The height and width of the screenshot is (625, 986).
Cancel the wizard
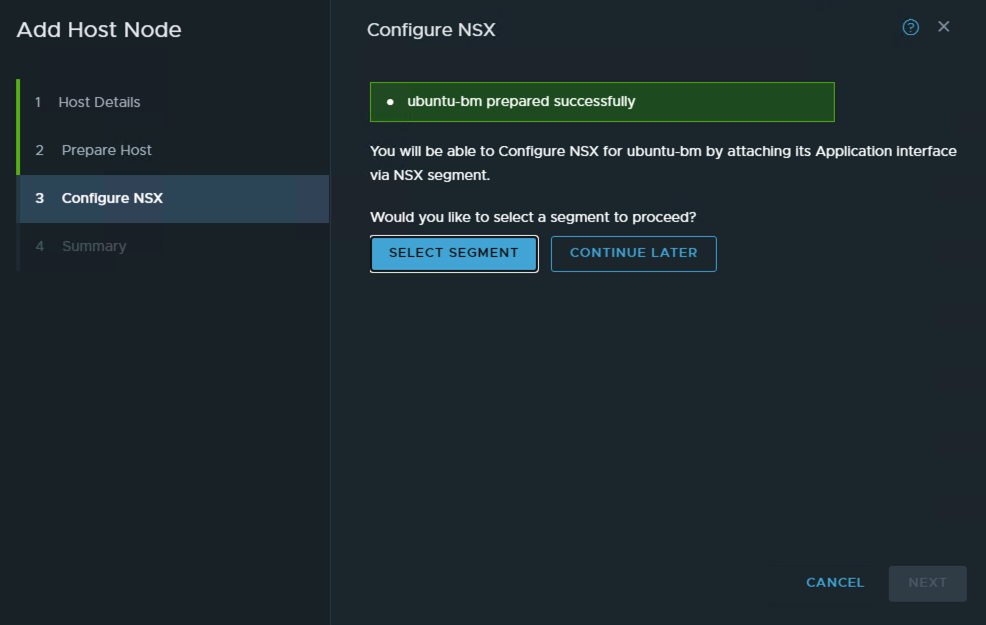(x=835, y=583)
